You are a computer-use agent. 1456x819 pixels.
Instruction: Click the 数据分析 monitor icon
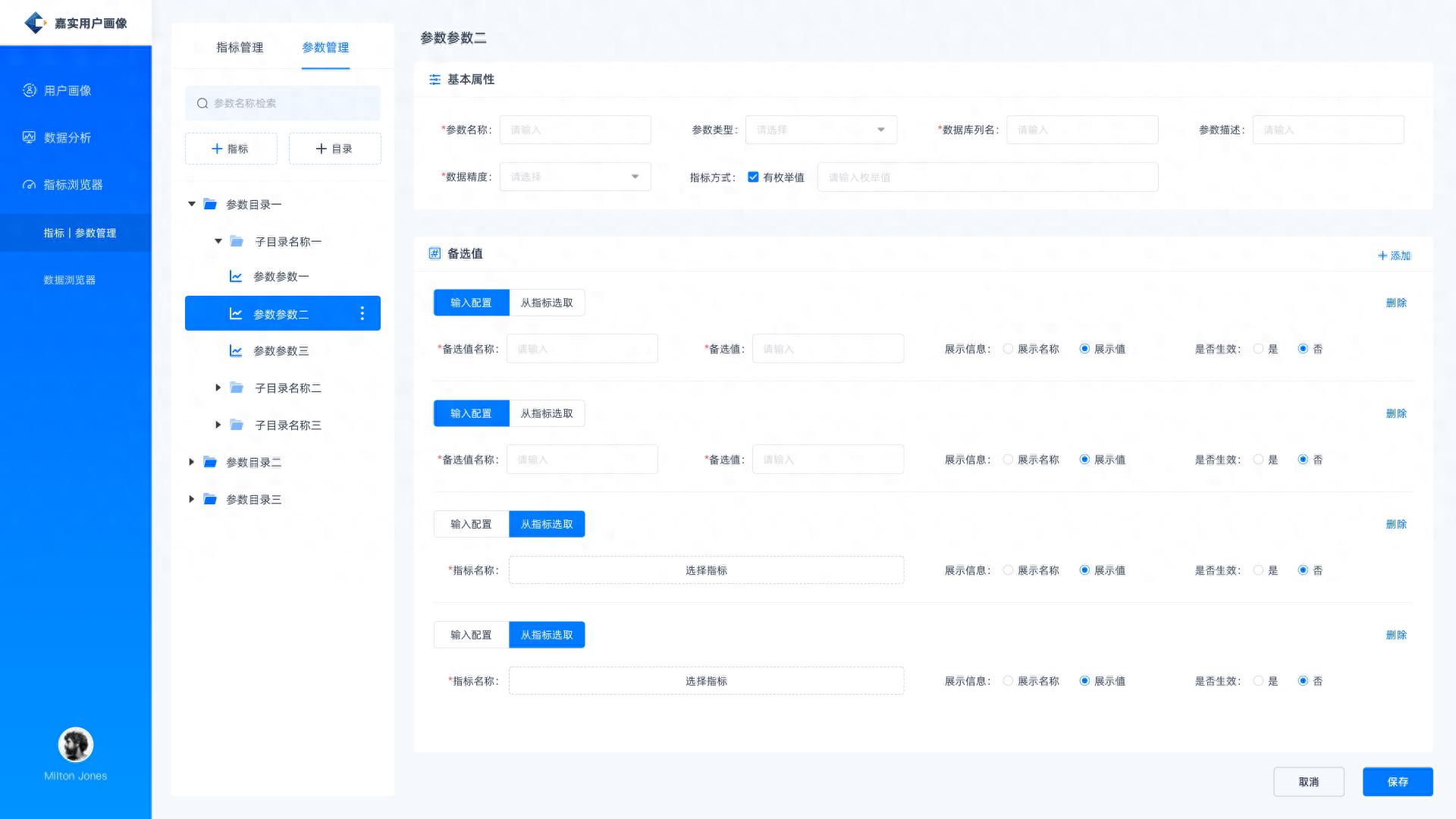[30, 137]
